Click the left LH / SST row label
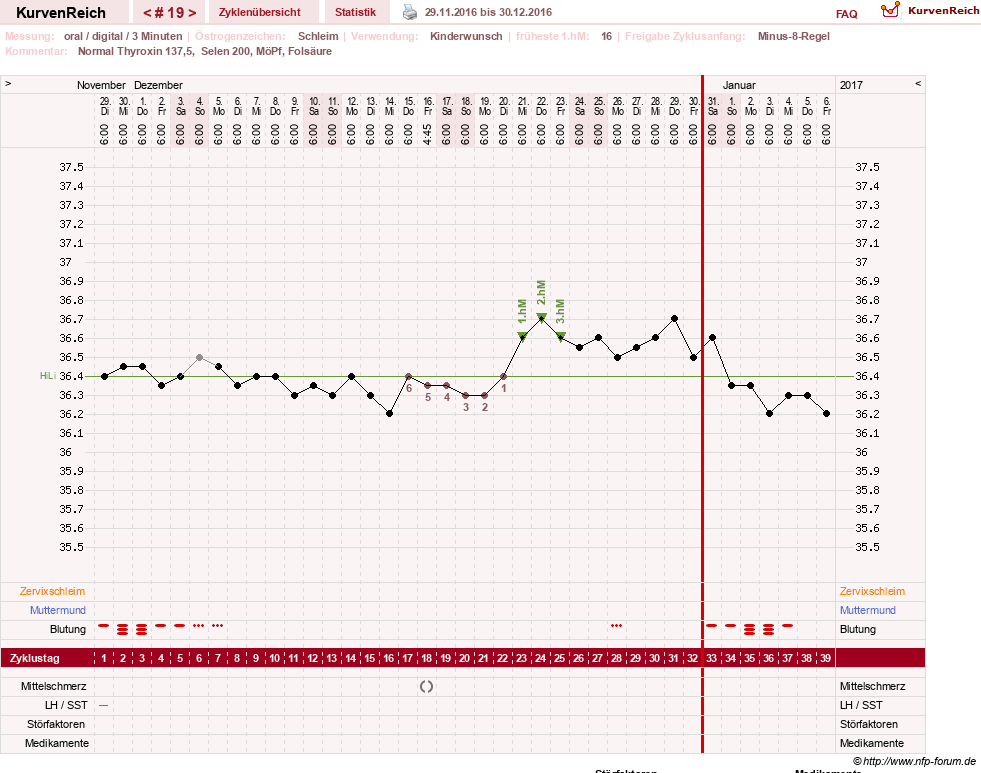Viewport: 981px width, 773px height. coord(66,705)
